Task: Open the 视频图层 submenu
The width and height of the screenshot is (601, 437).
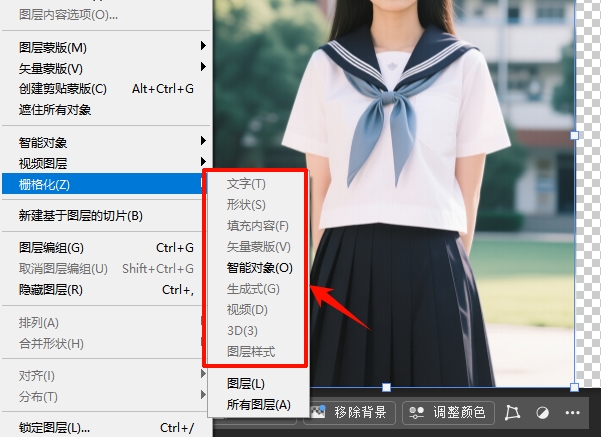Action: (x=106, y=164)
